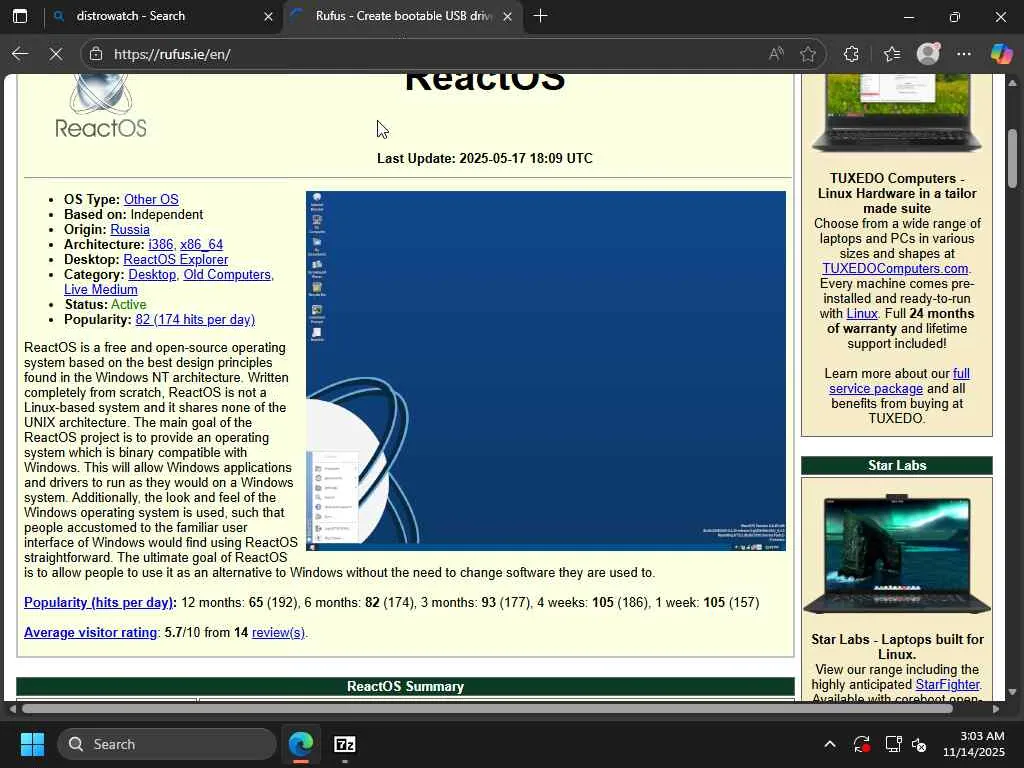Open the tab actions menu icon
This screenshot has width=1024, height=768.
pyautogui.click(x=20, y=16)
